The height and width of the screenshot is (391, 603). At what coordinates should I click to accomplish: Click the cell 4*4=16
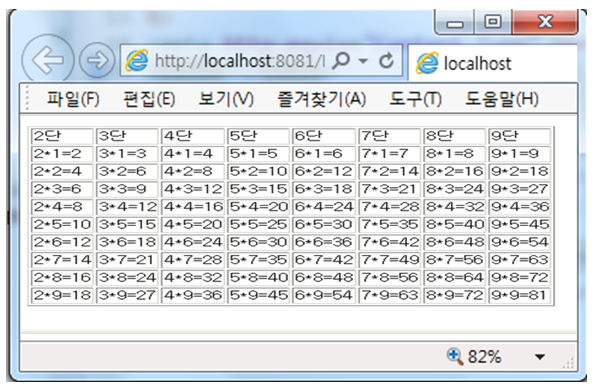click(193, 207)
